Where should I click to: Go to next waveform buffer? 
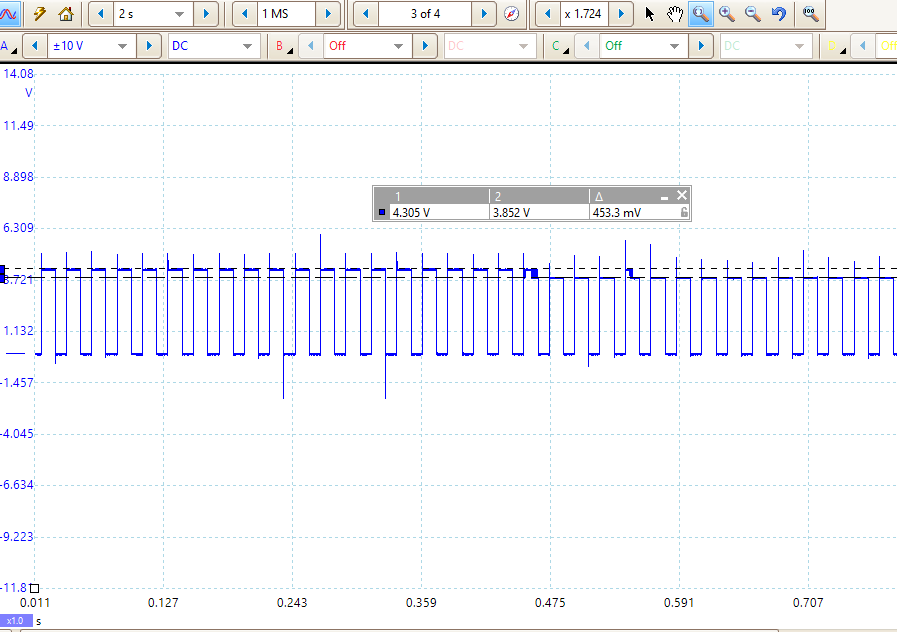[x=484, y=14]
